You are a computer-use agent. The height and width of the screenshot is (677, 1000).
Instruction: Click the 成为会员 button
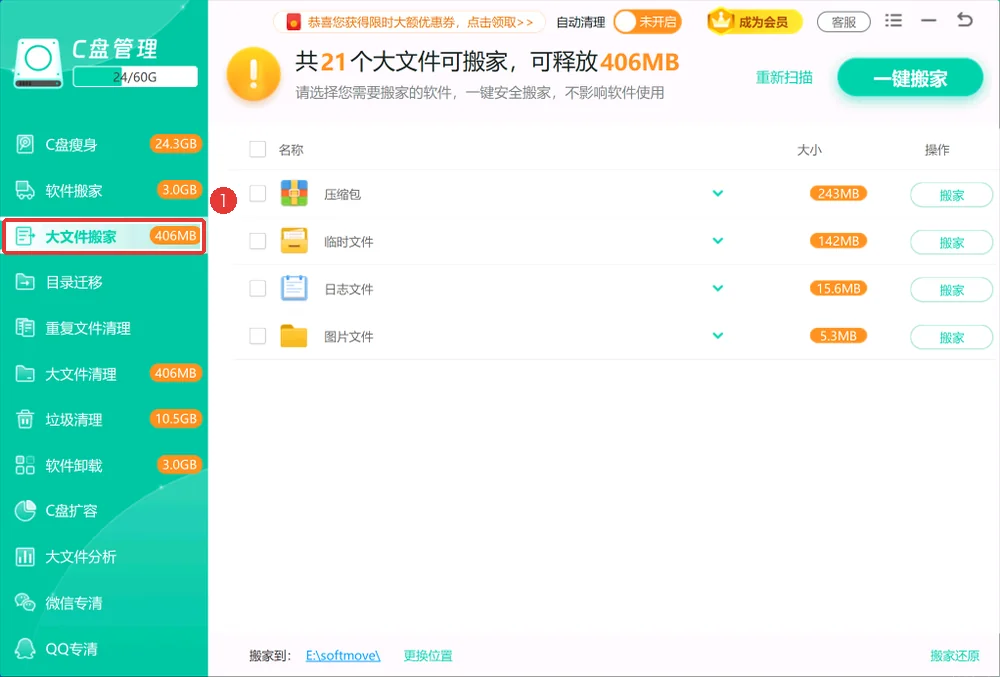[x=755, y=22]
